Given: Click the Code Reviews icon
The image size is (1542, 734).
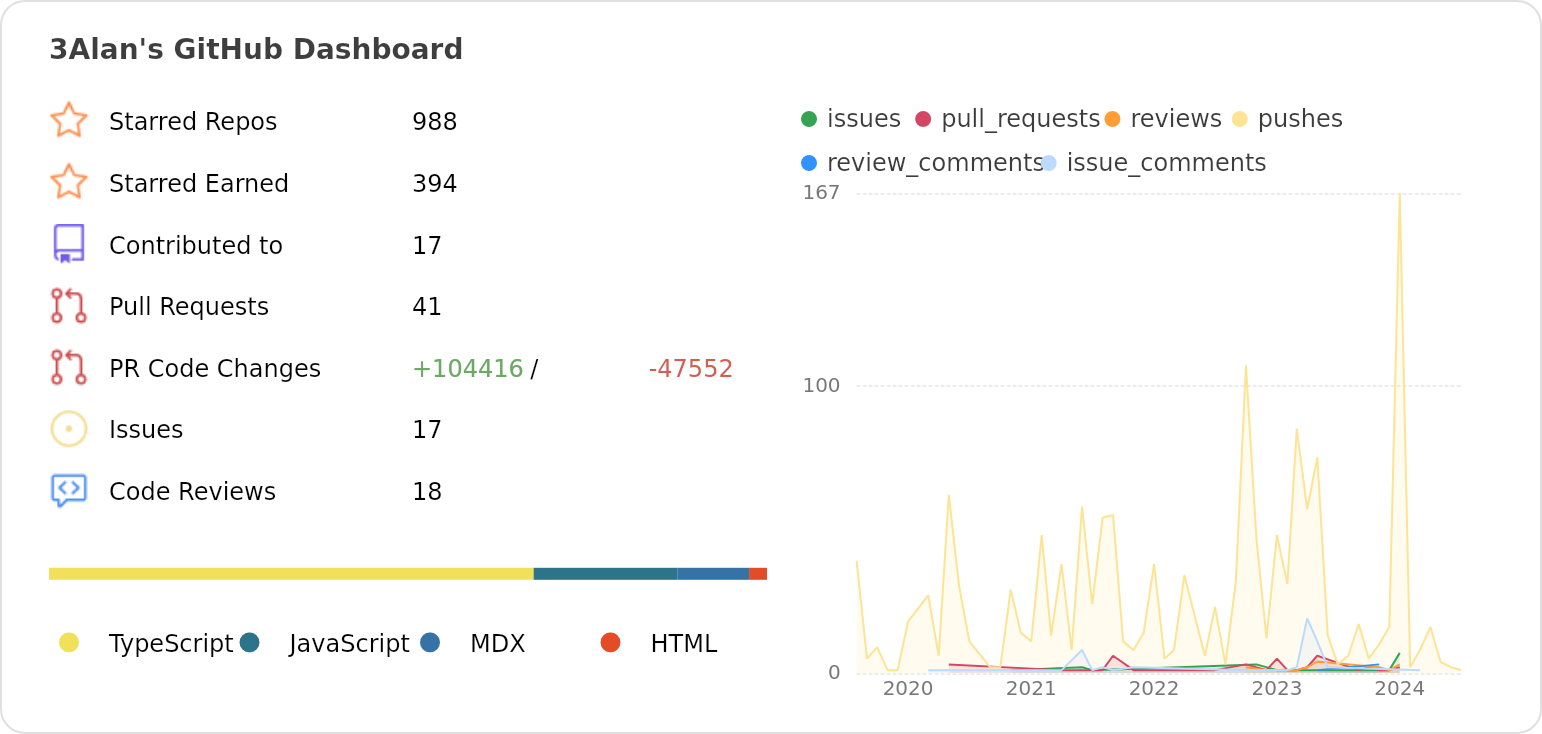Looking at the screenshot, I should pos(69,491).
